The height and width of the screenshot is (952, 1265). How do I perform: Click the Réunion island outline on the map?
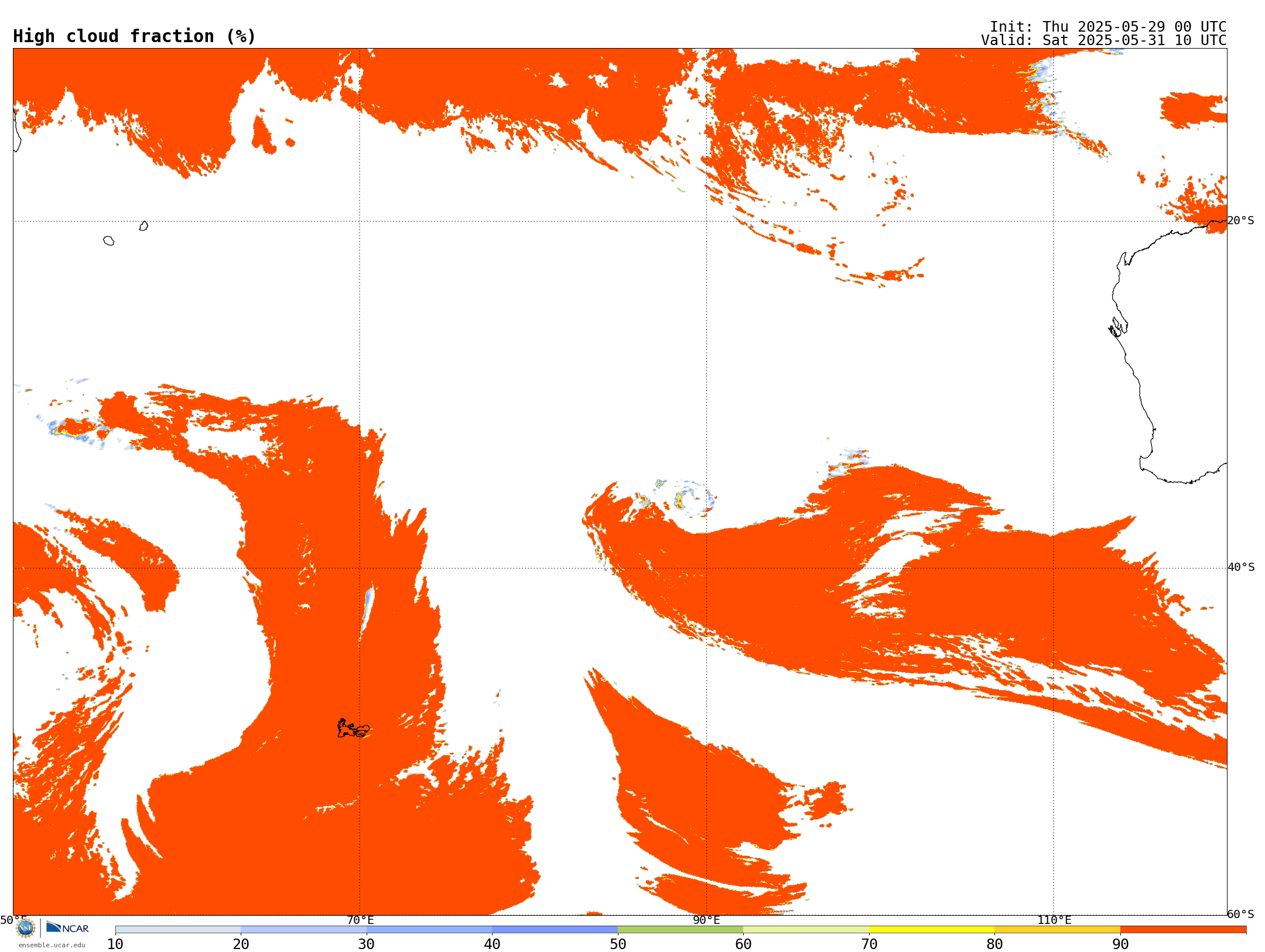point(108,241)
